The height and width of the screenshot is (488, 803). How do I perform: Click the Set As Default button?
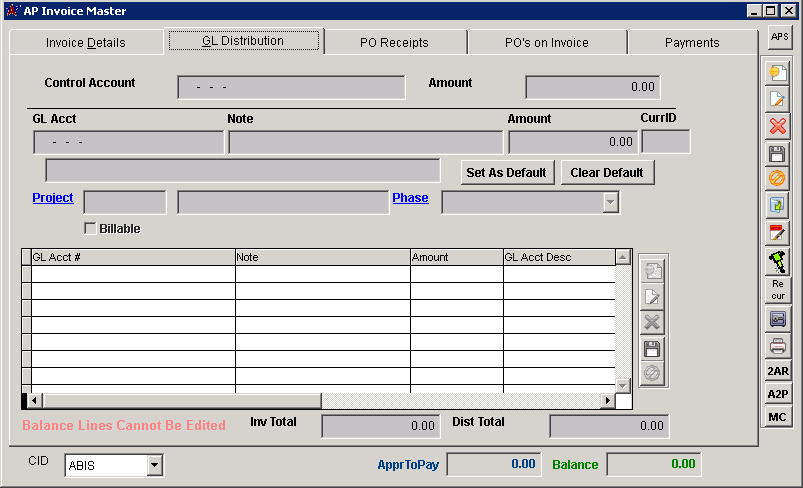coord(507,172)
